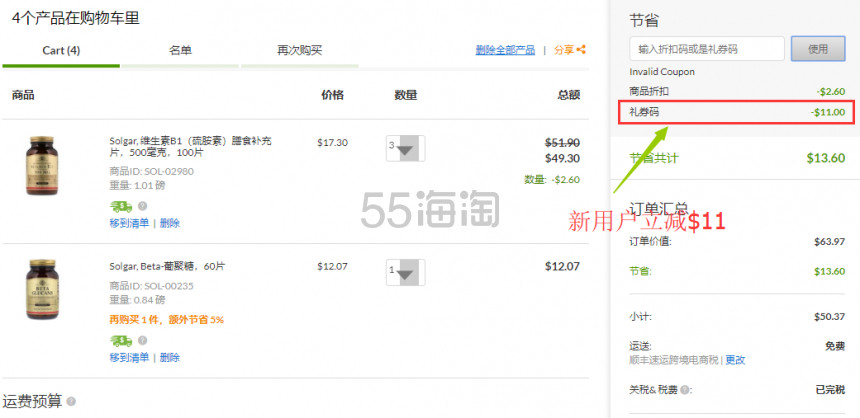This screenshot has width=860, height=418.
Task: Click the 总额 column header
Action: pos(569,95)
